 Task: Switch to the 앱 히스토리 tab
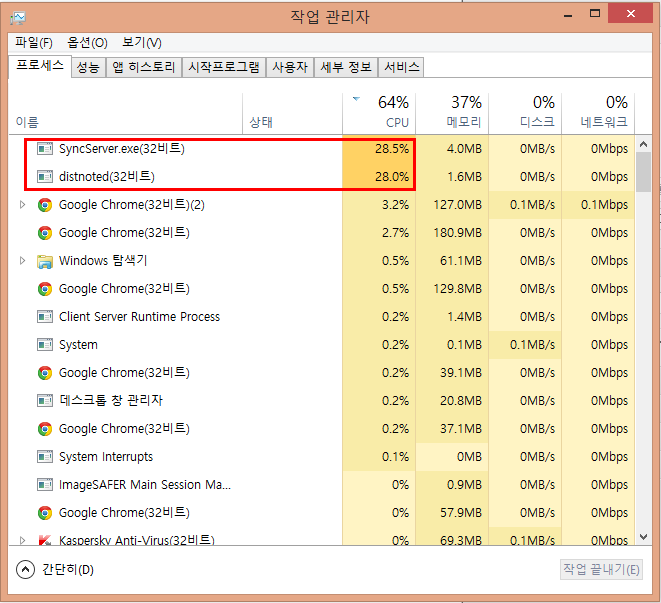pos(143,67)
